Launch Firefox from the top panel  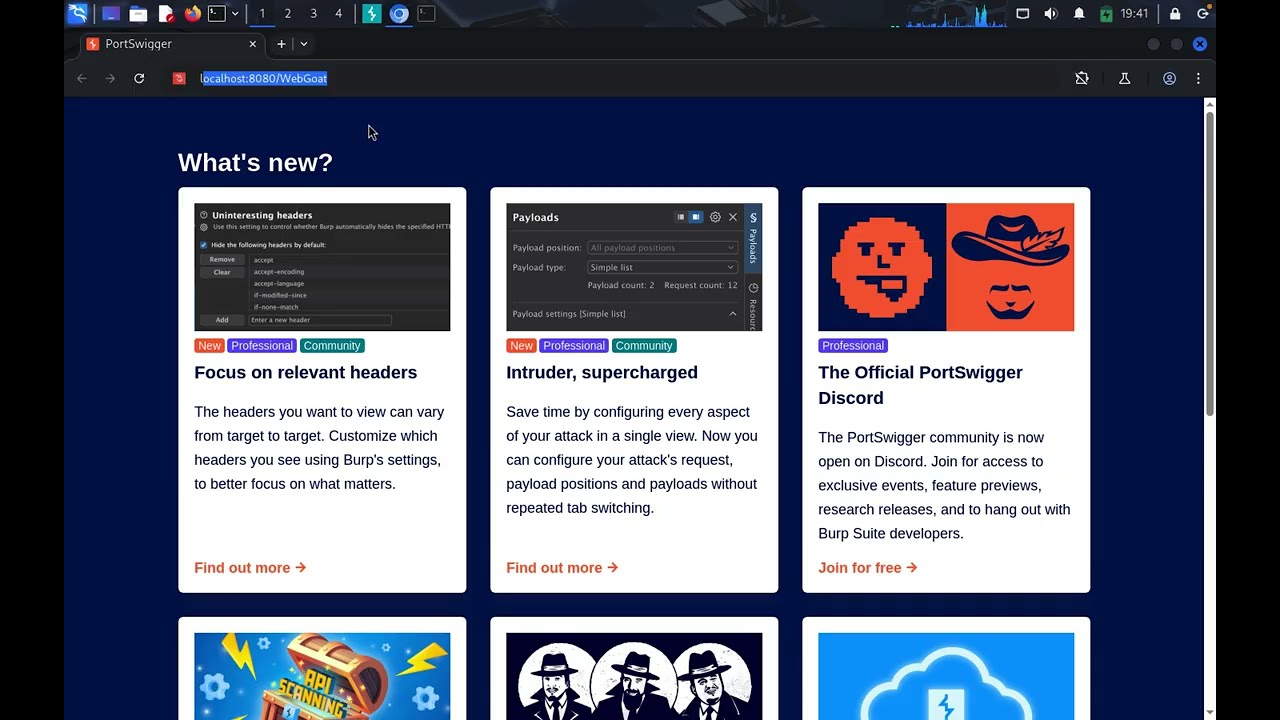(192, 14)
